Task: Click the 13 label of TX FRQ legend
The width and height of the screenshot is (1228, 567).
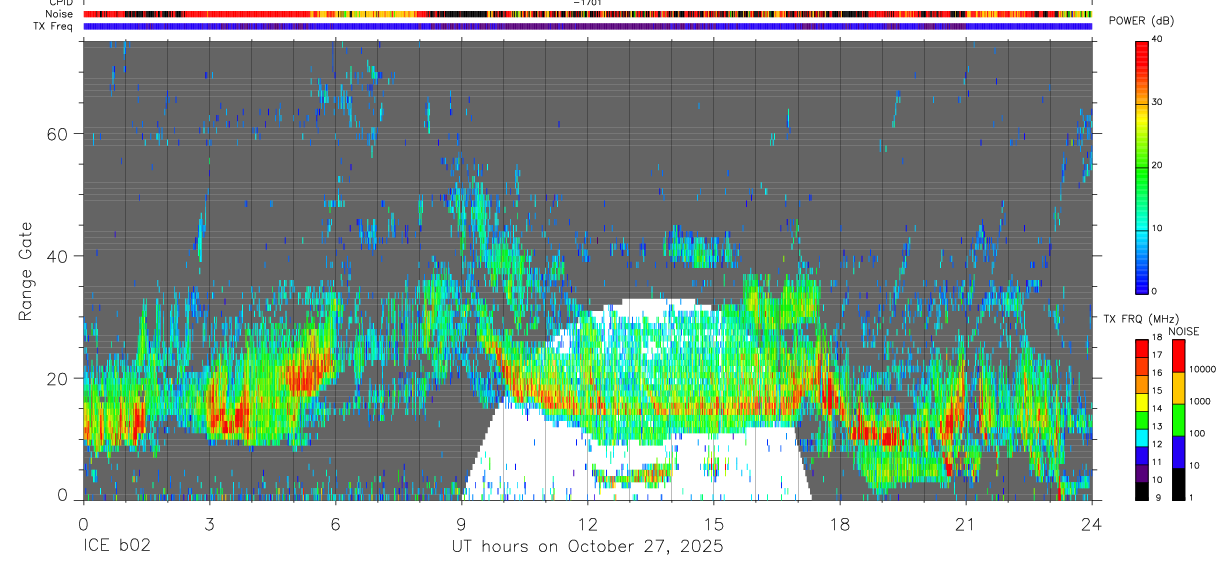Action: [1156, 427]
